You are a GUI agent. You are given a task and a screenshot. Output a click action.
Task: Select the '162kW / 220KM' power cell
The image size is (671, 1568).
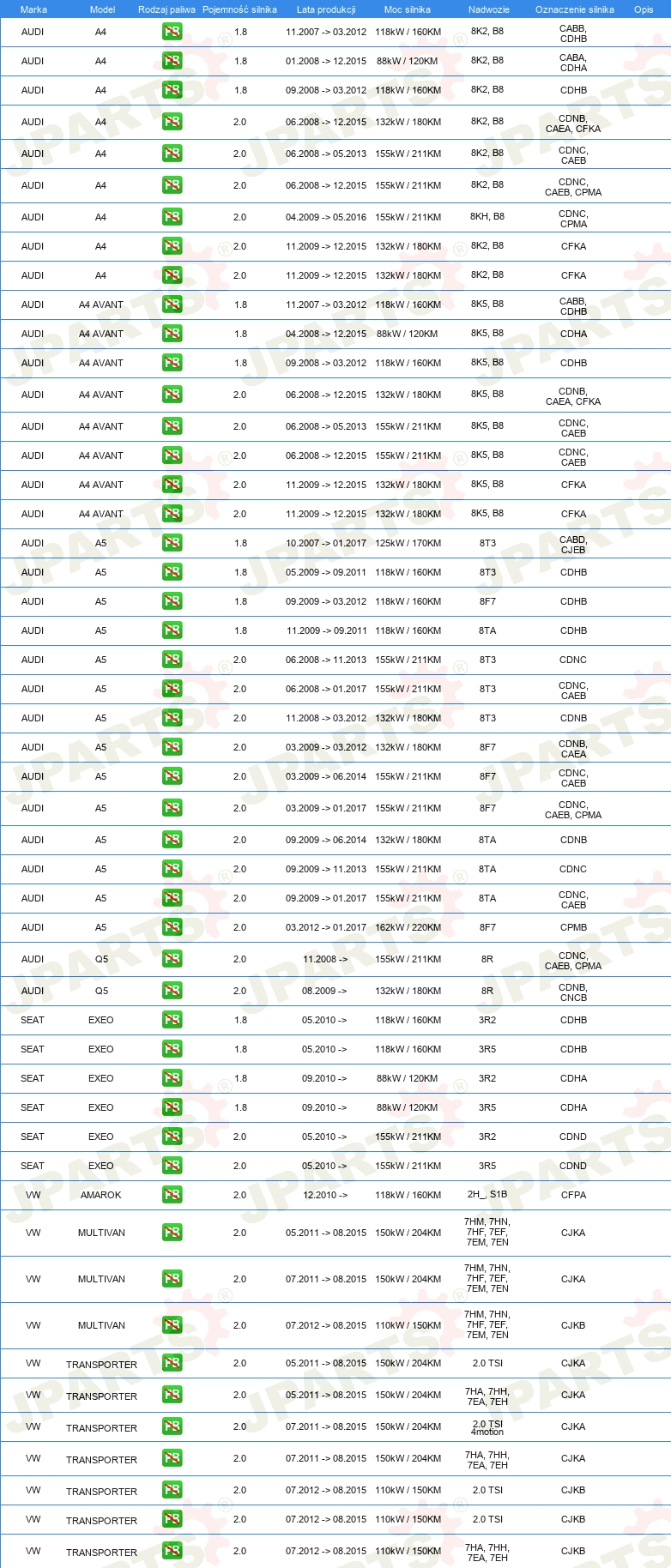tap(408, 927)
